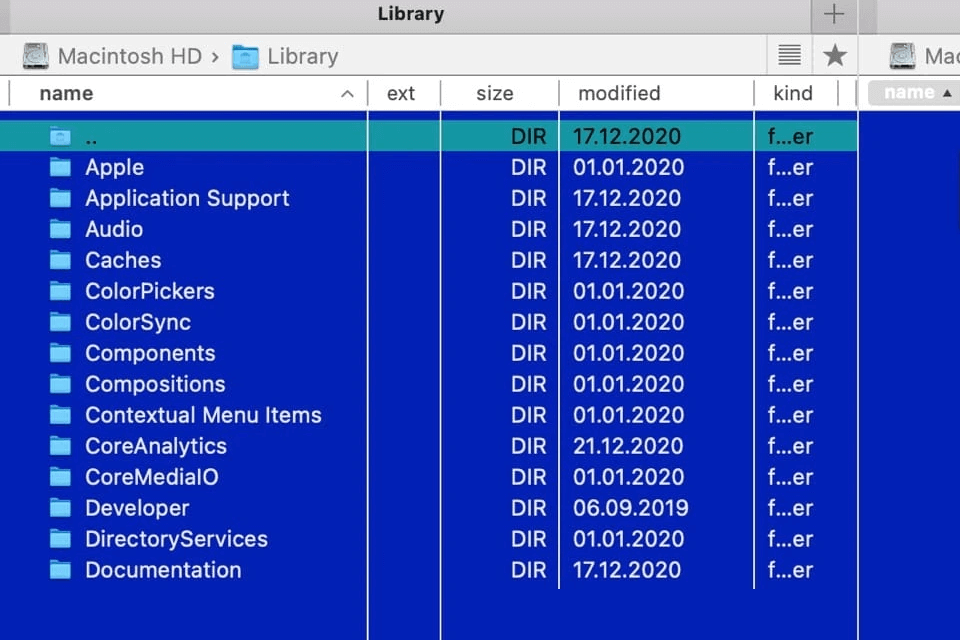Click DIR size in Apple row
This screenshot has width=960, height=640.
528,167
